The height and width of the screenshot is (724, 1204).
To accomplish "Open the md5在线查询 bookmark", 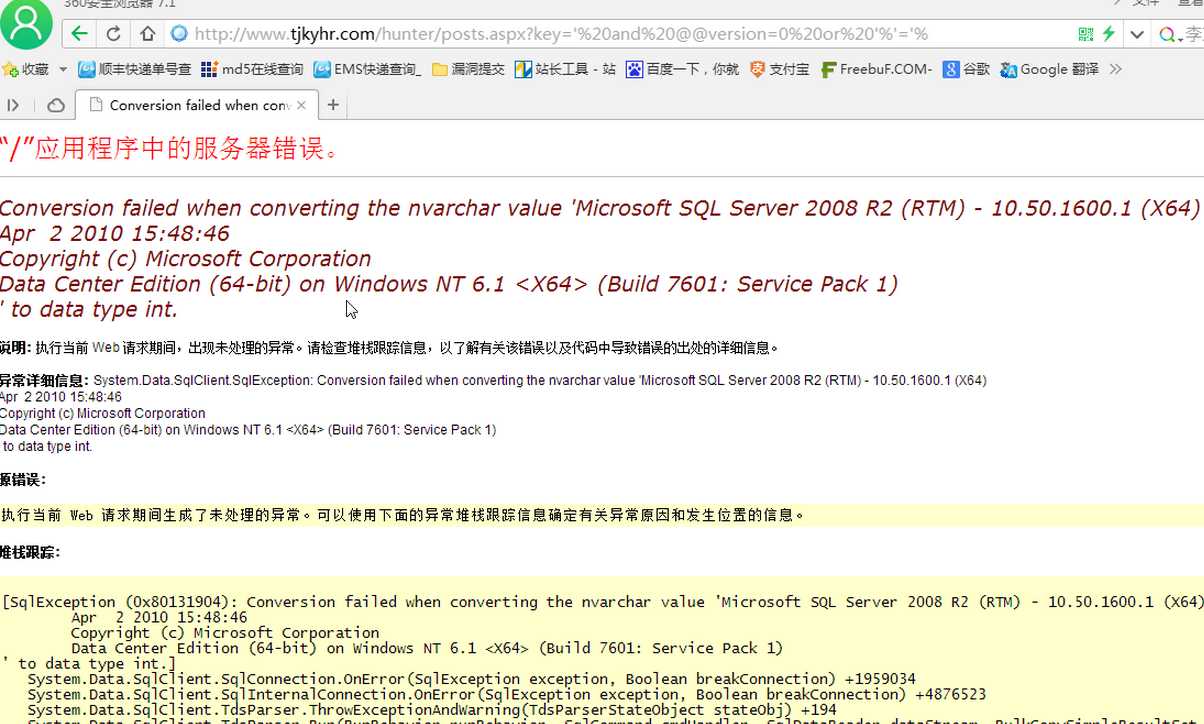I will pos(252,69).
